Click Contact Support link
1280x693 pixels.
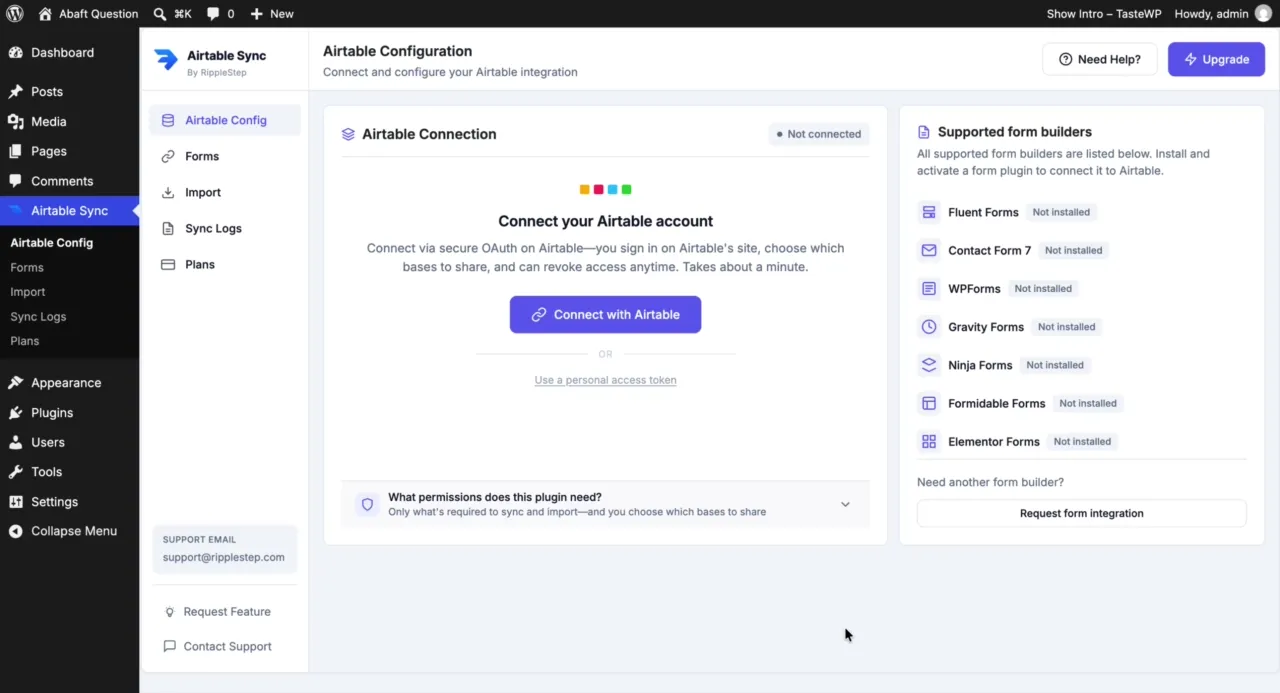pos(227,647)
